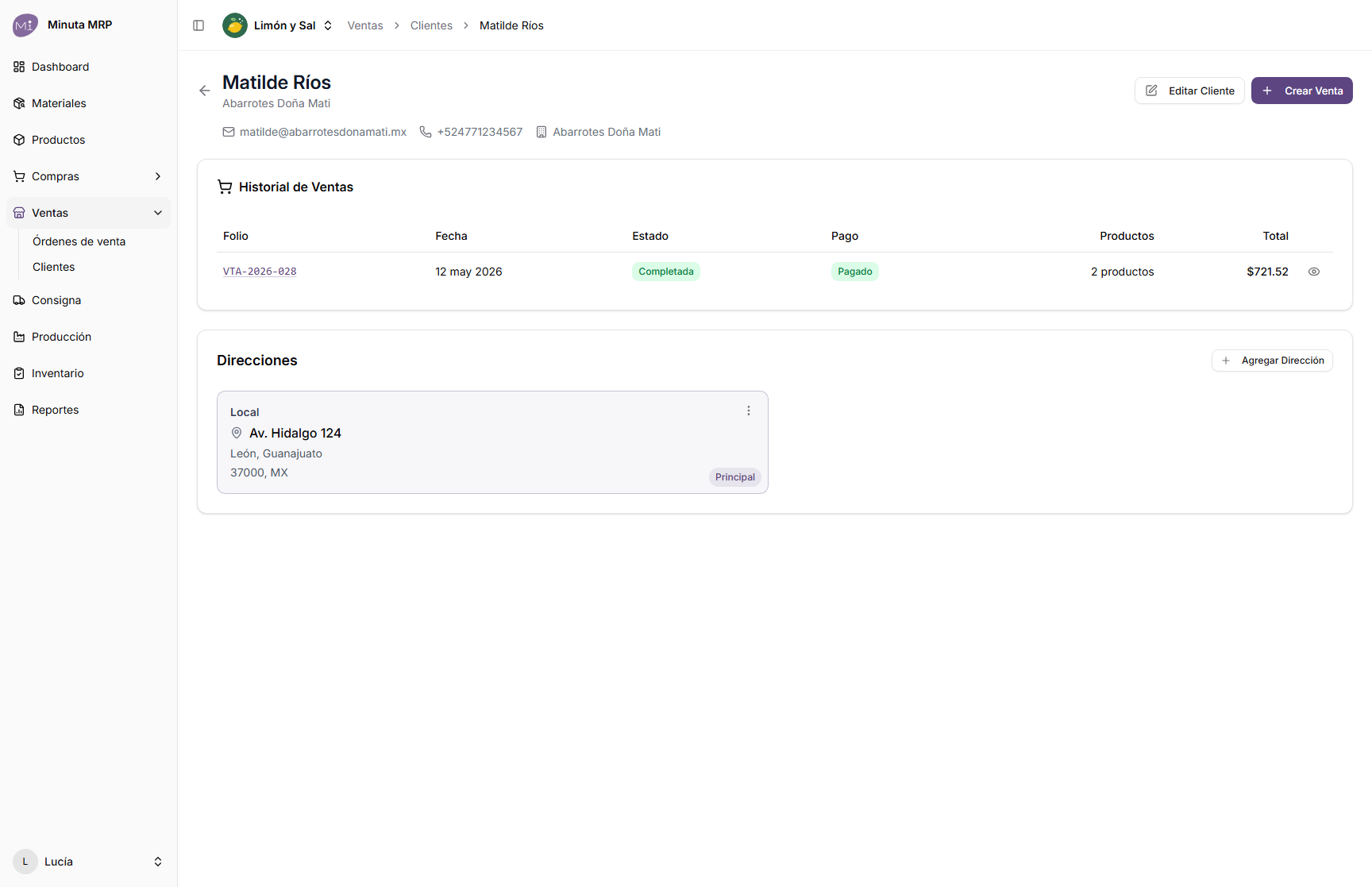Open Consigna in the sidebar
Image resolution: width=1372 pixels, height=887 pixels.
point(88,300)
